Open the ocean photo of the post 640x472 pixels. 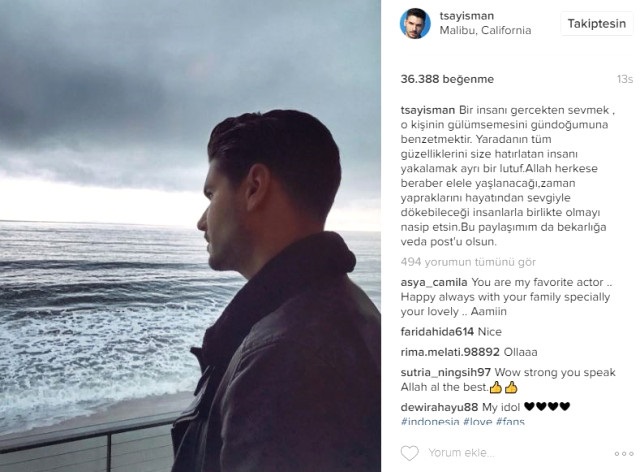click(190, 236)
